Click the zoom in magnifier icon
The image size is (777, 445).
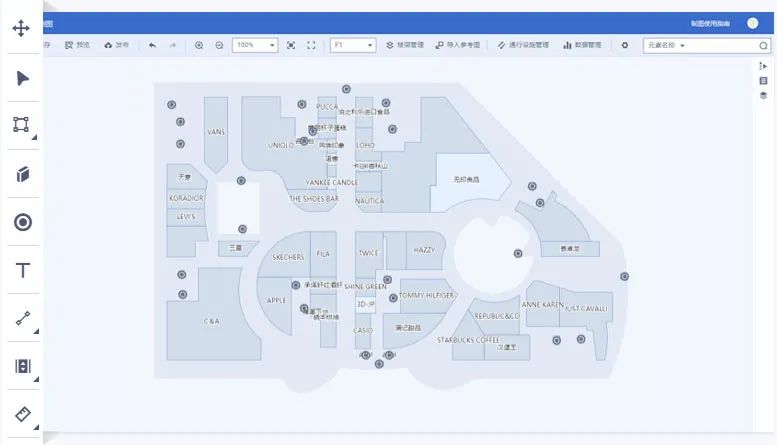[199, 45]
